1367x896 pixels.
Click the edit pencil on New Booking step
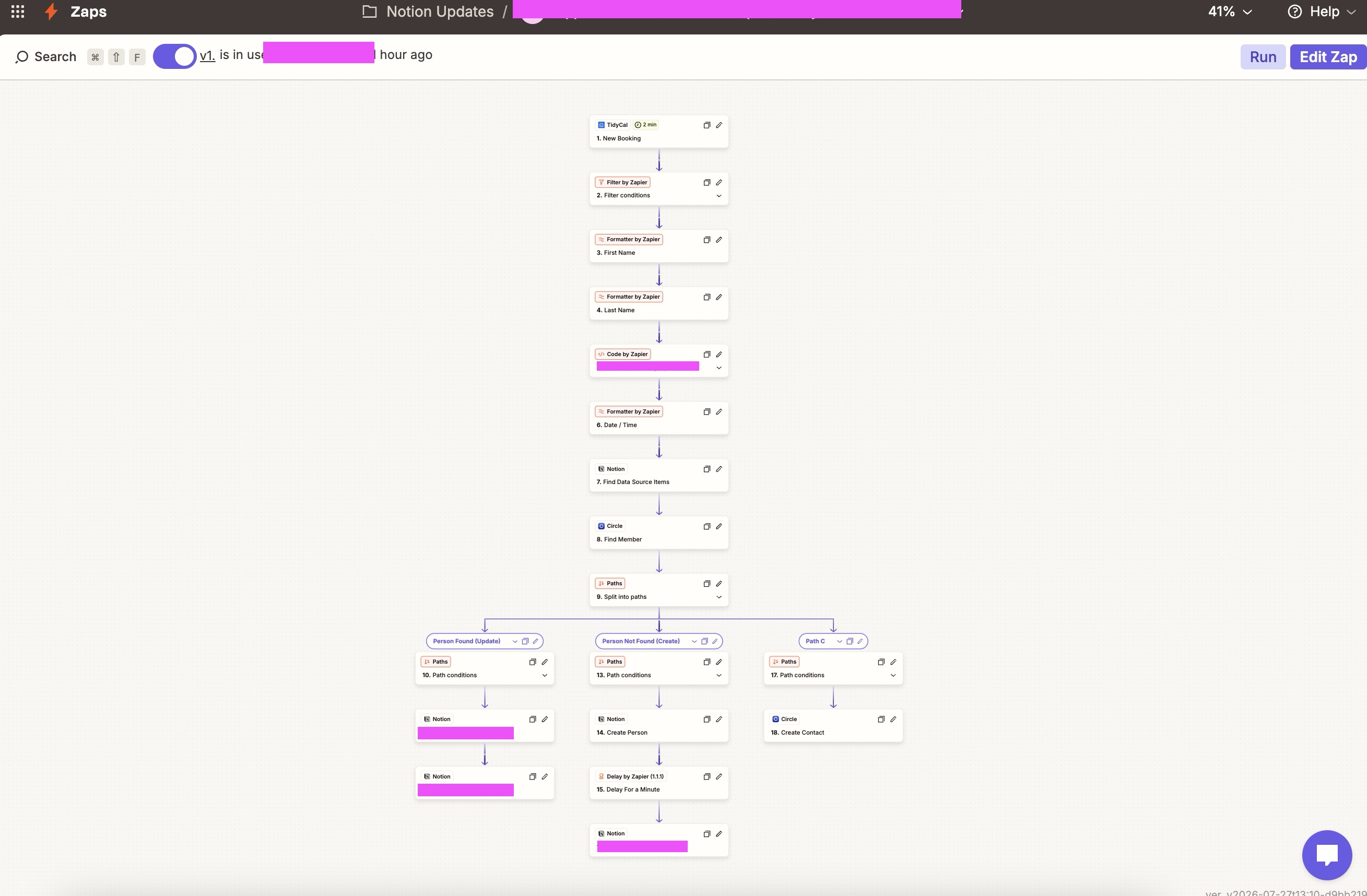click(718, 125)
